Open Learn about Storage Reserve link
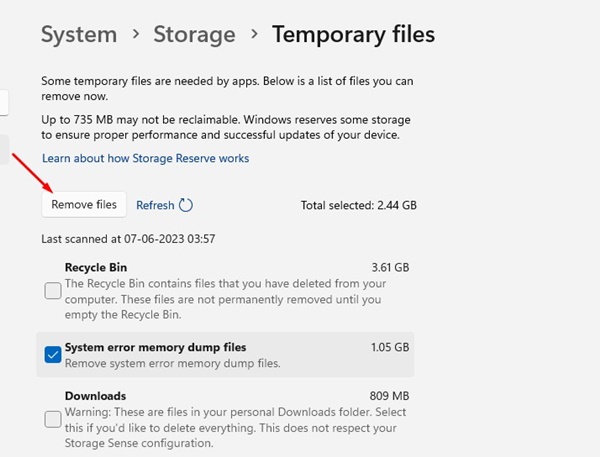Screen dimensions: 600x457 pyautogui.click(x=145, y=158)
